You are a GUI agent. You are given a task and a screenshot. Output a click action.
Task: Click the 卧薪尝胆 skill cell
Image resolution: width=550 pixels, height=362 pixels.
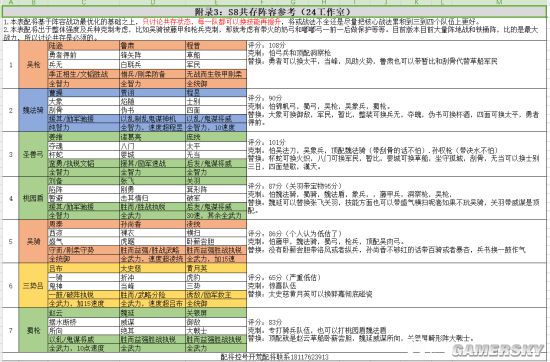click(216, 241)
